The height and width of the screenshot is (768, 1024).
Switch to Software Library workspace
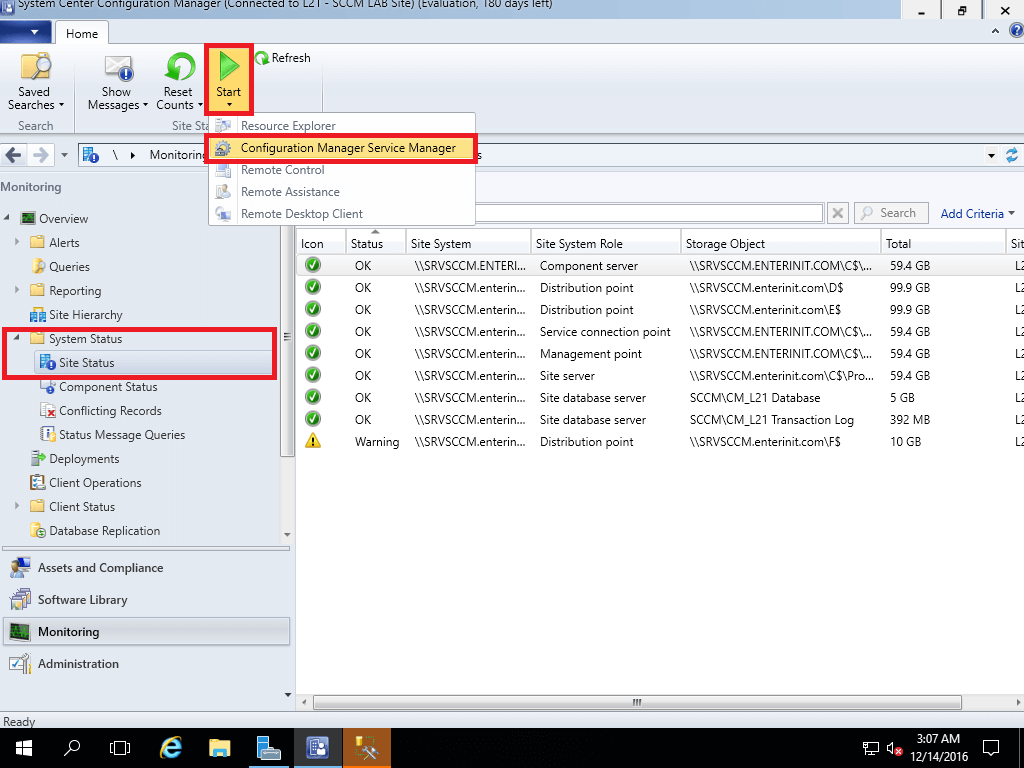tap(146, 600)
